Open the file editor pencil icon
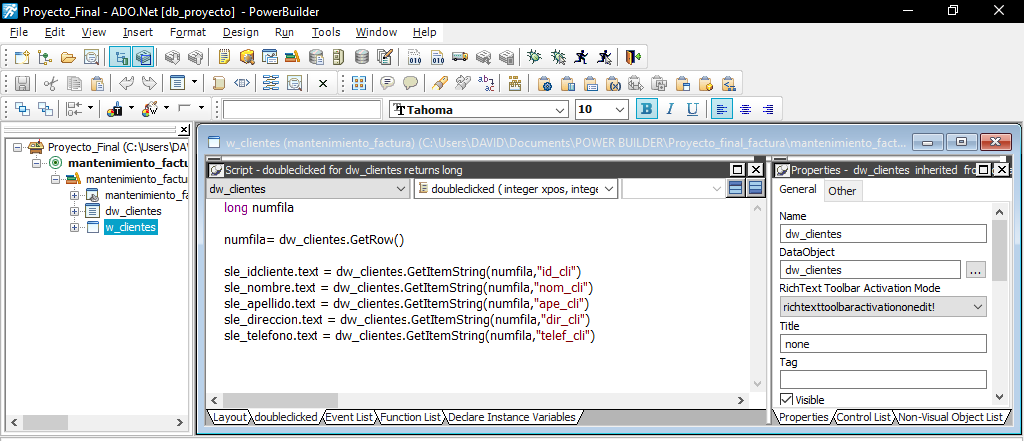The width and height of the screenshot is (1024, 441). [385, 57]
